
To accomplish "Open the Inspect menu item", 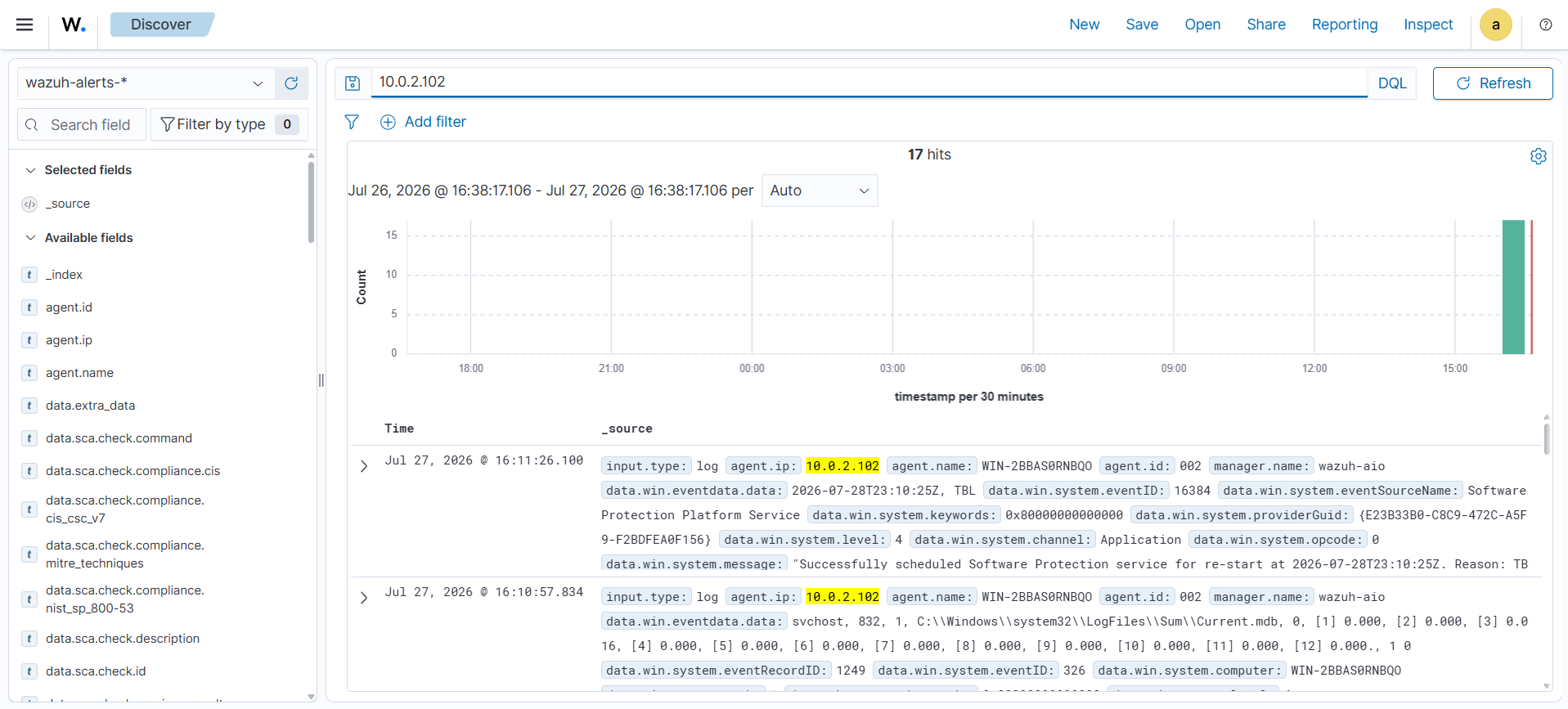I will [1428, 25].
